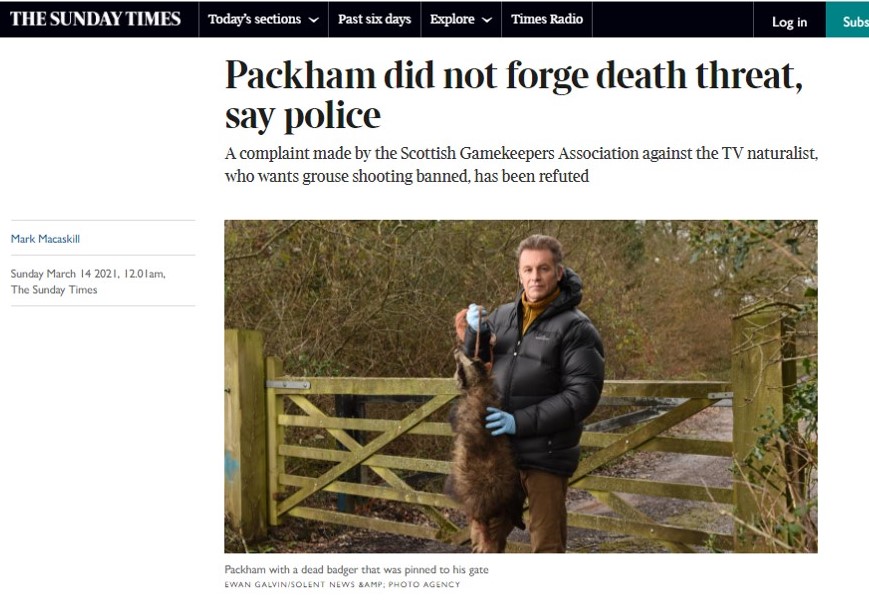Image resolution: width=869 pixels, height=605 pixels.
Task: Open author Mark Macaskill's page
Action: coord(45,239)
